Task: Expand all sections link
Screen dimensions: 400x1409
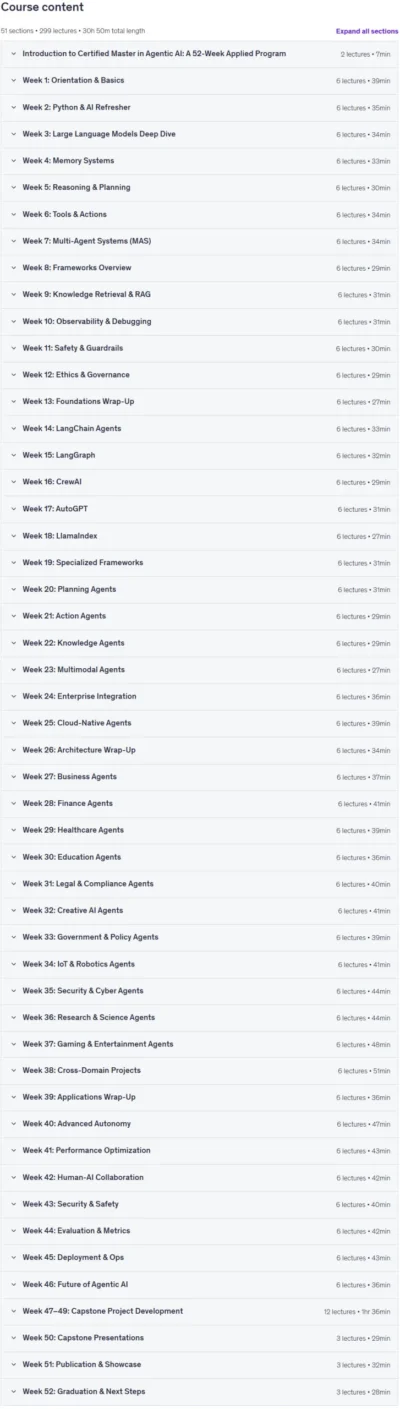Action: pos(366,31)
